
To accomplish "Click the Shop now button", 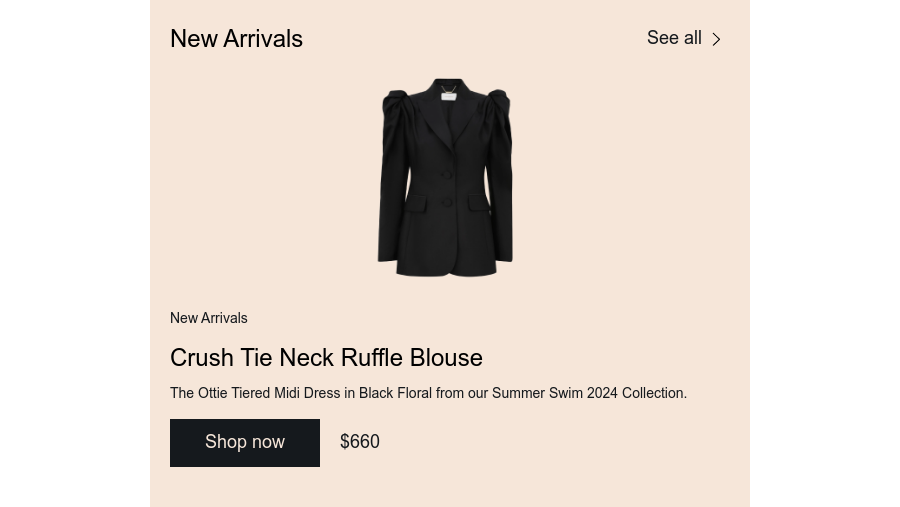I will [245, 443].
